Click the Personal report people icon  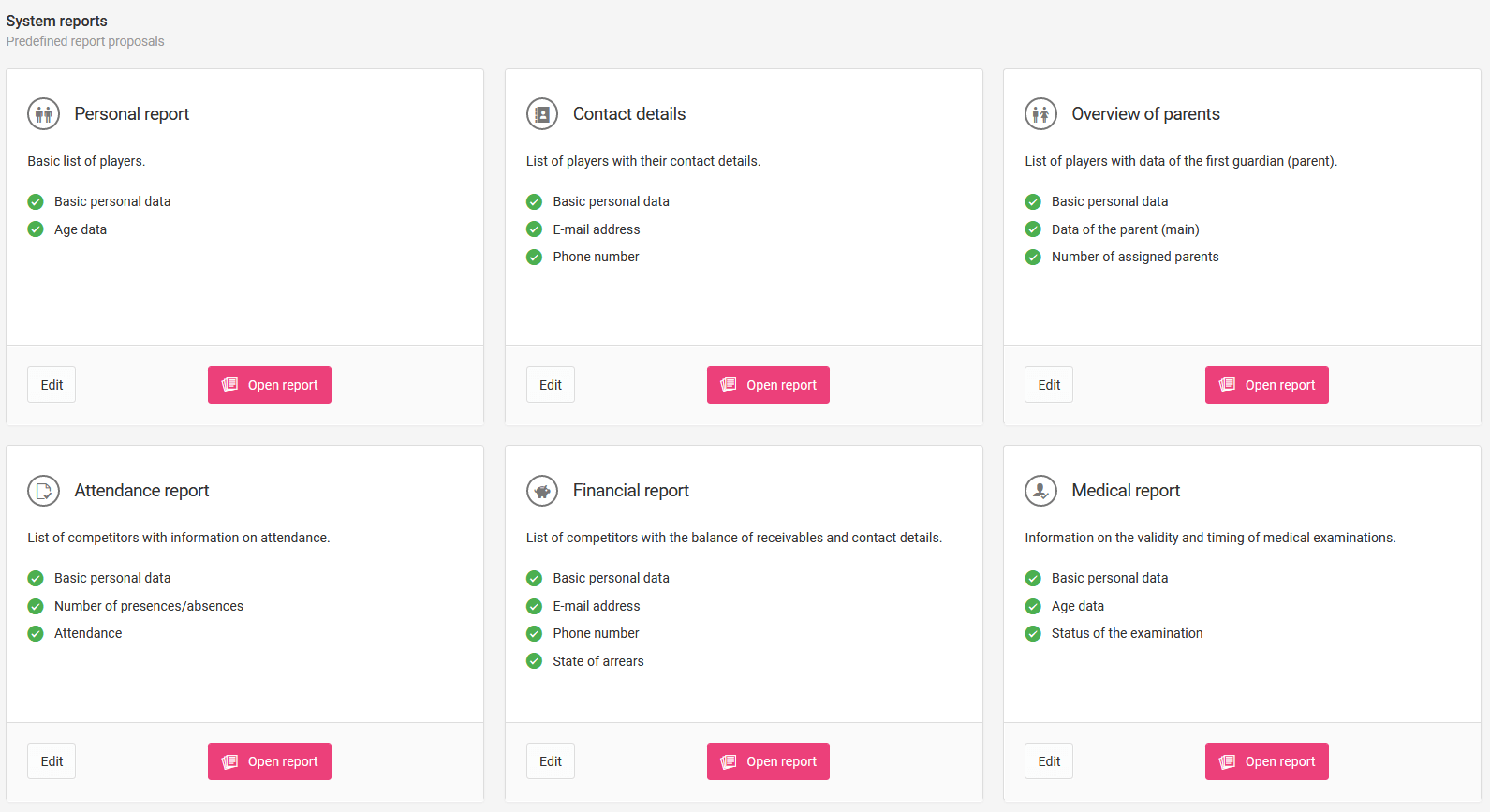pos(43,114)
